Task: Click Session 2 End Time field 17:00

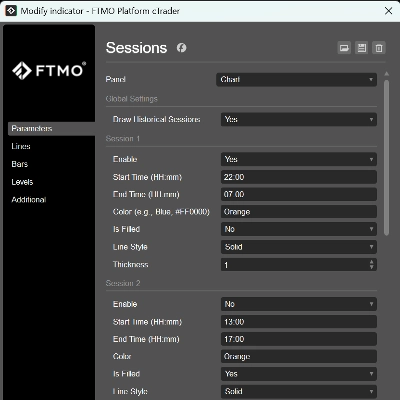Action: (299, 339)
